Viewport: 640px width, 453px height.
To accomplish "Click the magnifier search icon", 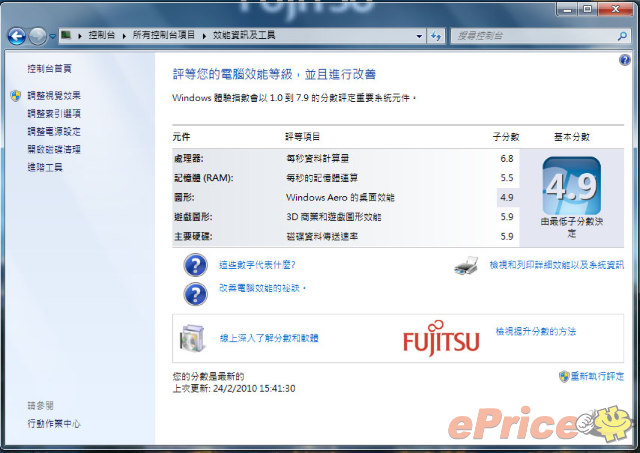I will click(x=622, y=36).
